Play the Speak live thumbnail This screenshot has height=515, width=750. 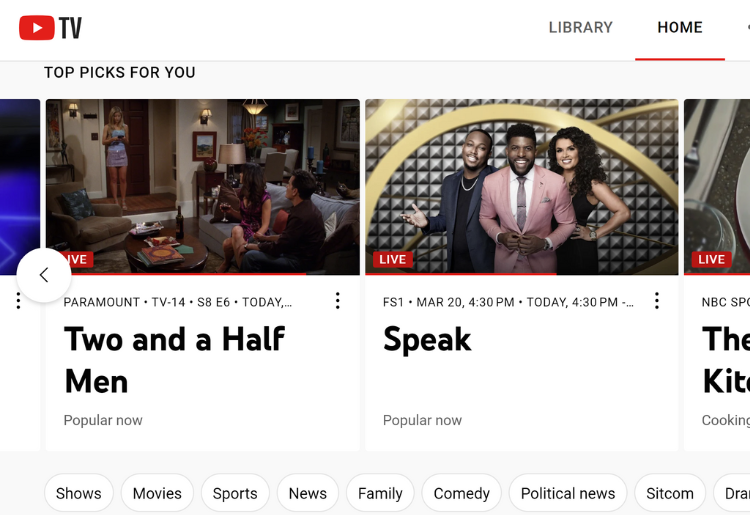(522, 186)
